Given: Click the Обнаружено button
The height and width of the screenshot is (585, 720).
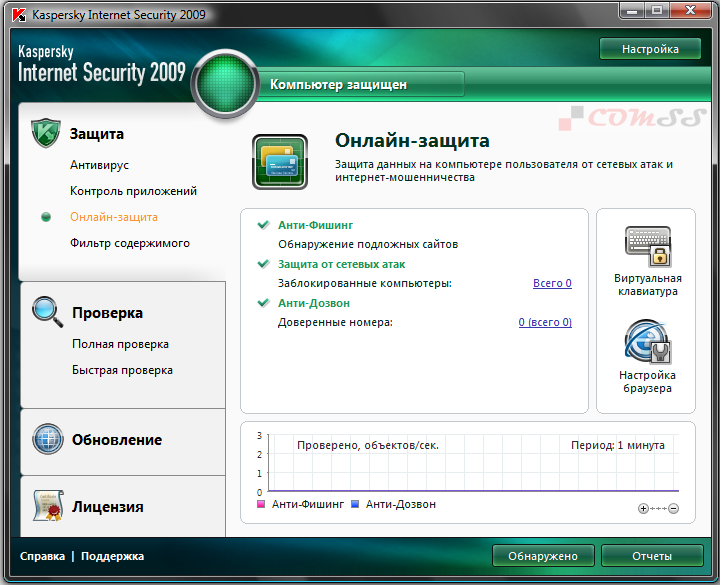Looking at the screenshot, I should (543, 556).
